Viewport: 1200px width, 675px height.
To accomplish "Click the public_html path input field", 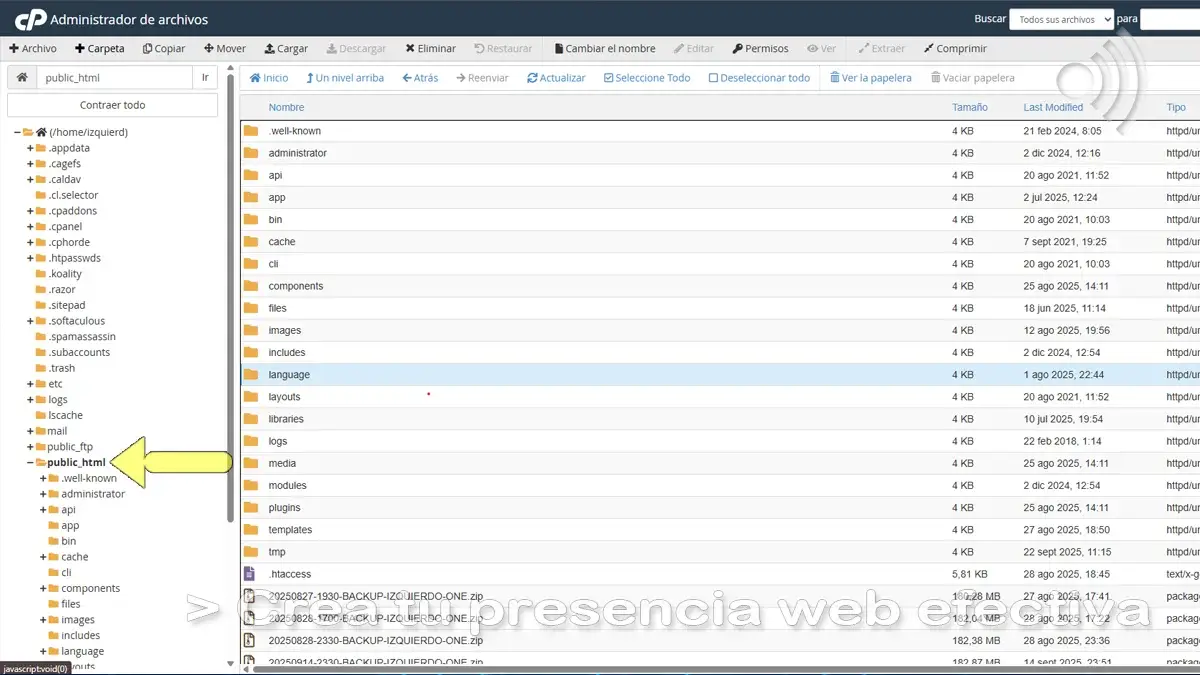I will click(x=113, y=78).
